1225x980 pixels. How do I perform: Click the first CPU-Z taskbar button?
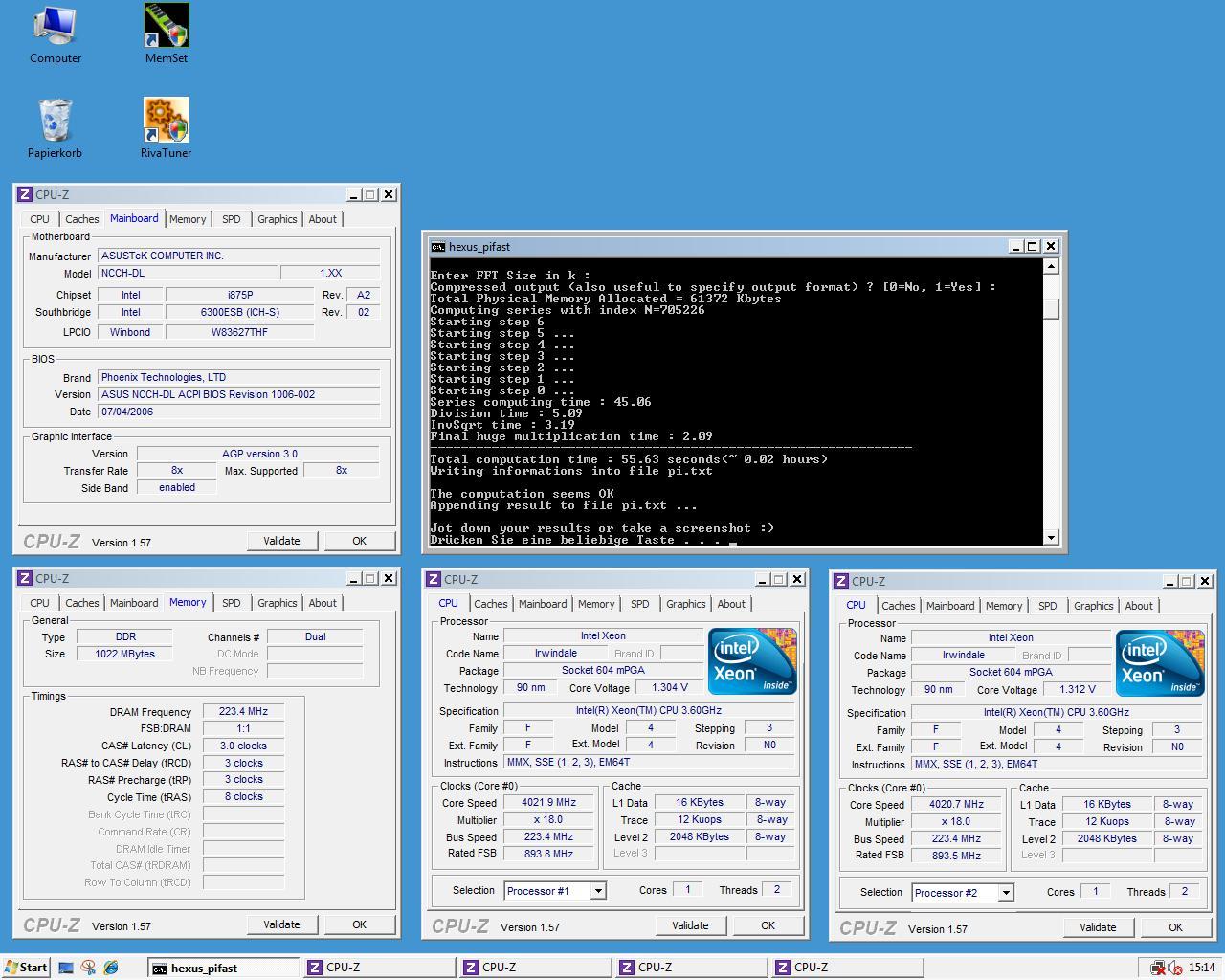[379, 968]
